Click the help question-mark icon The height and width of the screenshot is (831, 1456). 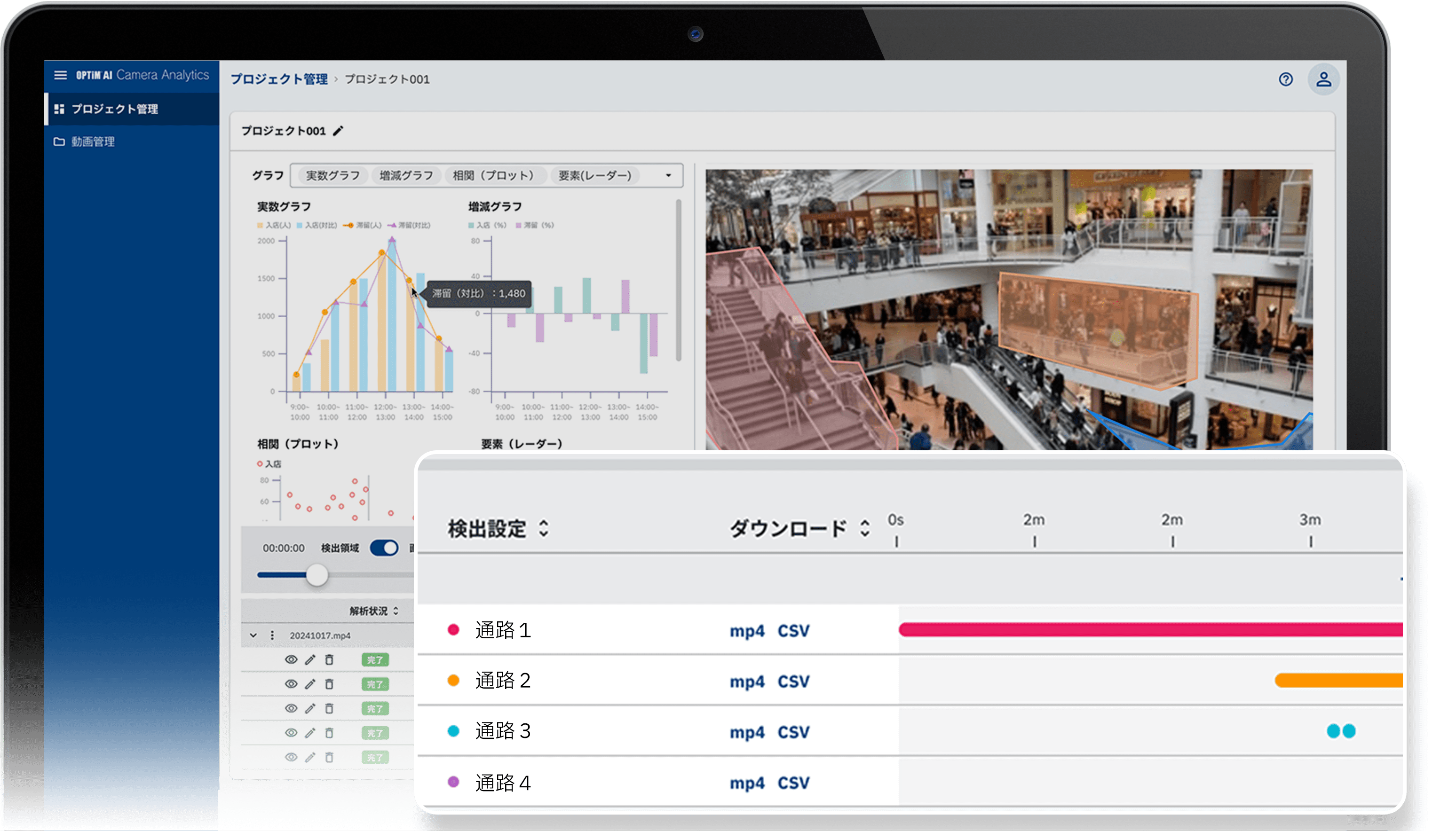[x=1286, y=79]
